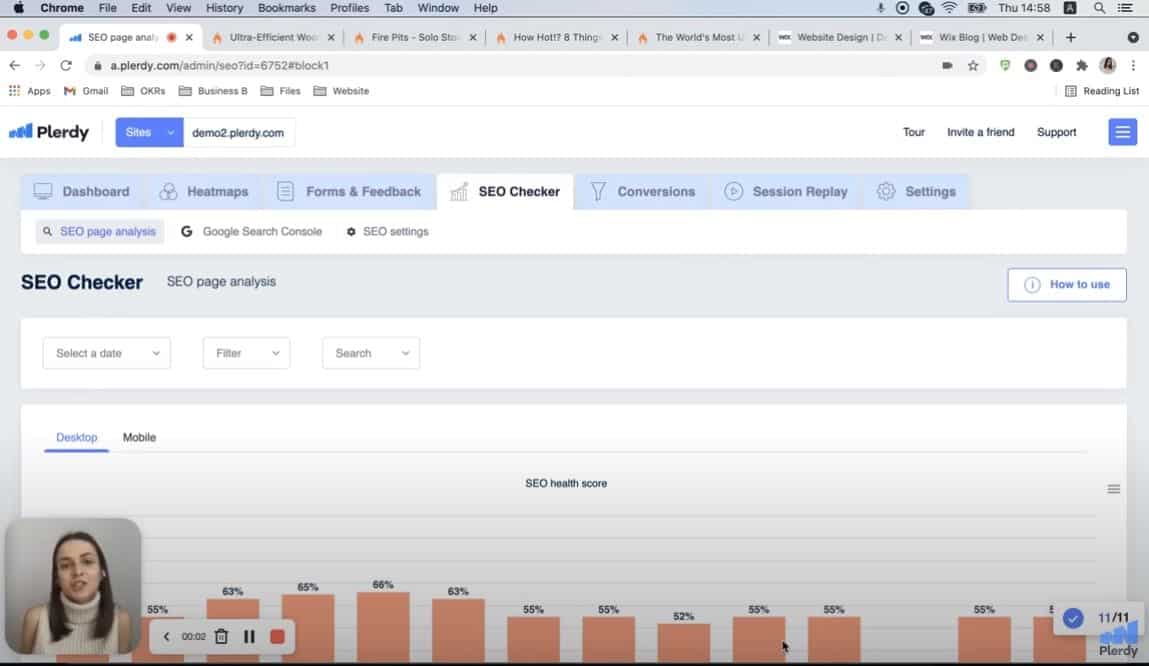The width and height of the screenshot is (1149, 666).
Task: Open the Select a date dropdown
Action: pos(107,353)
